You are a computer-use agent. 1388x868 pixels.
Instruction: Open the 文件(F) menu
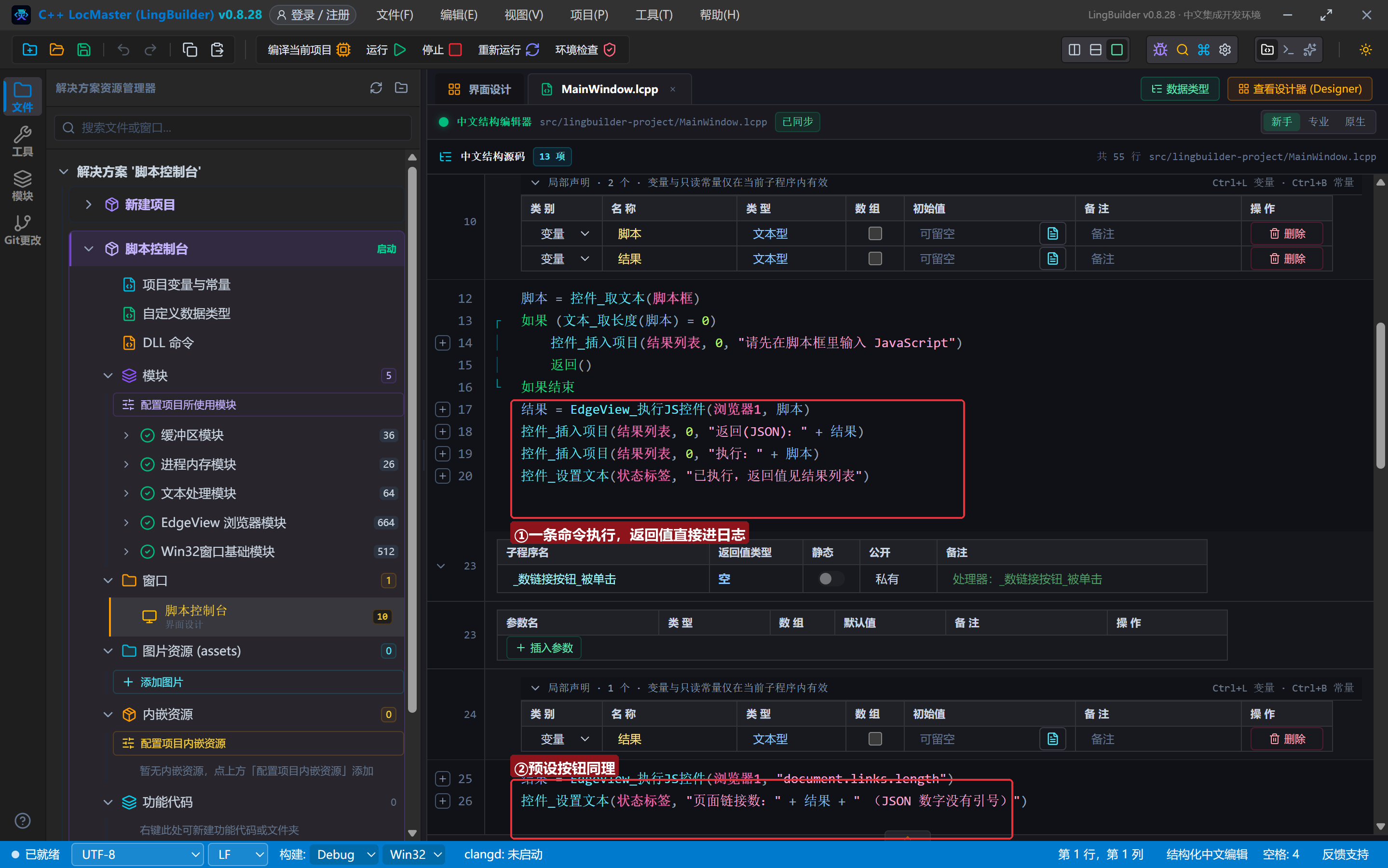tap(395, 15)
